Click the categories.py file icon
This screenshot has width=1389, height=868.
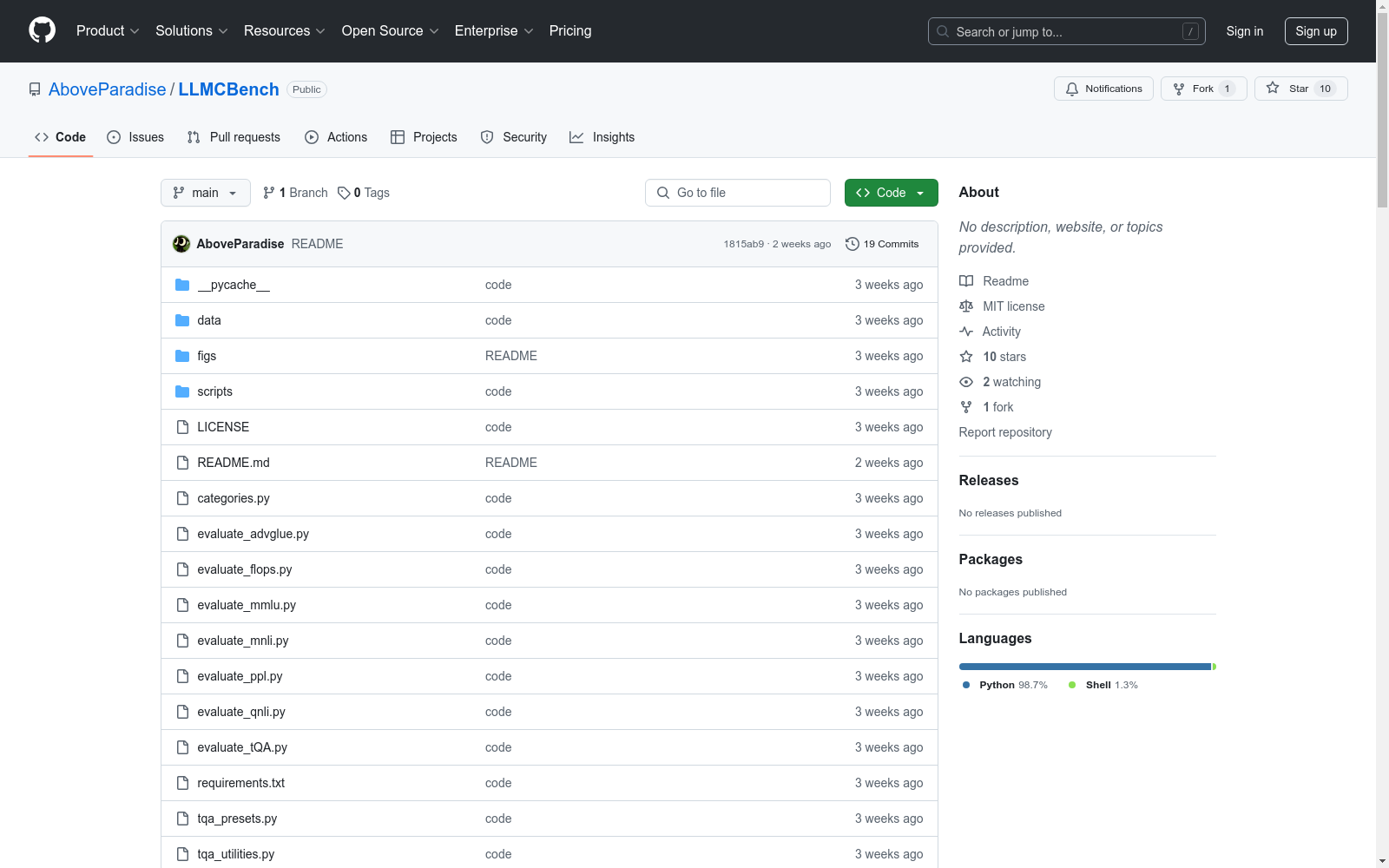click(182, 498)
